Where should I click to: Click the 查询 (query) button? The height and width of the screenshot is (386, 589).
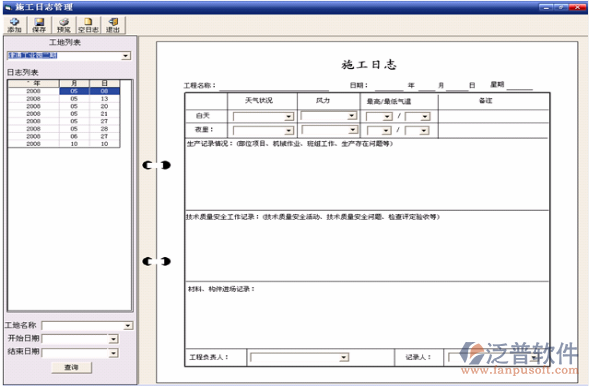(71, 367)
